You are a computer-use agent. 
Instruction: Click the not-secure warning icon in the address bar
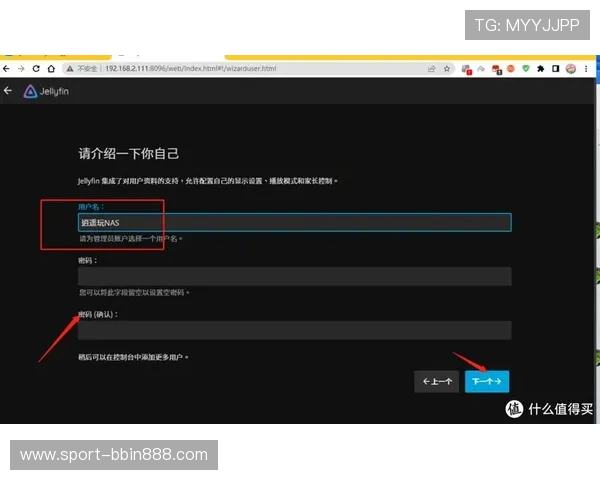point(70,69)
